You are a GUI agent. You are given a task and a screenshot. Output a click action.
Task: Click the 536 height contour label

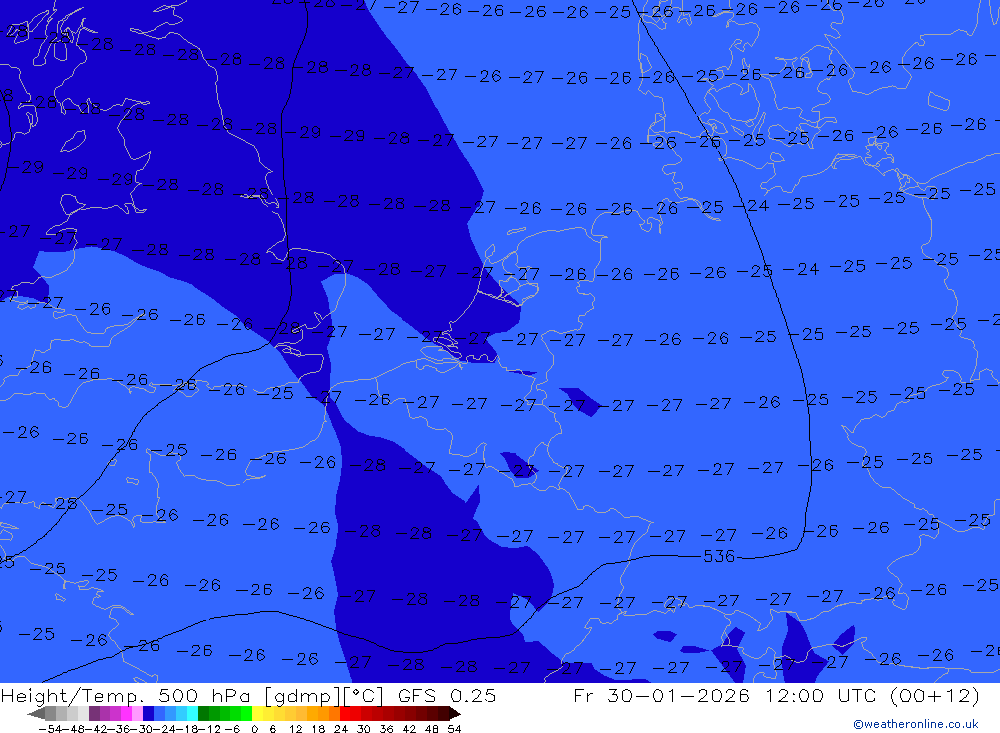click(x=719, y=557)
